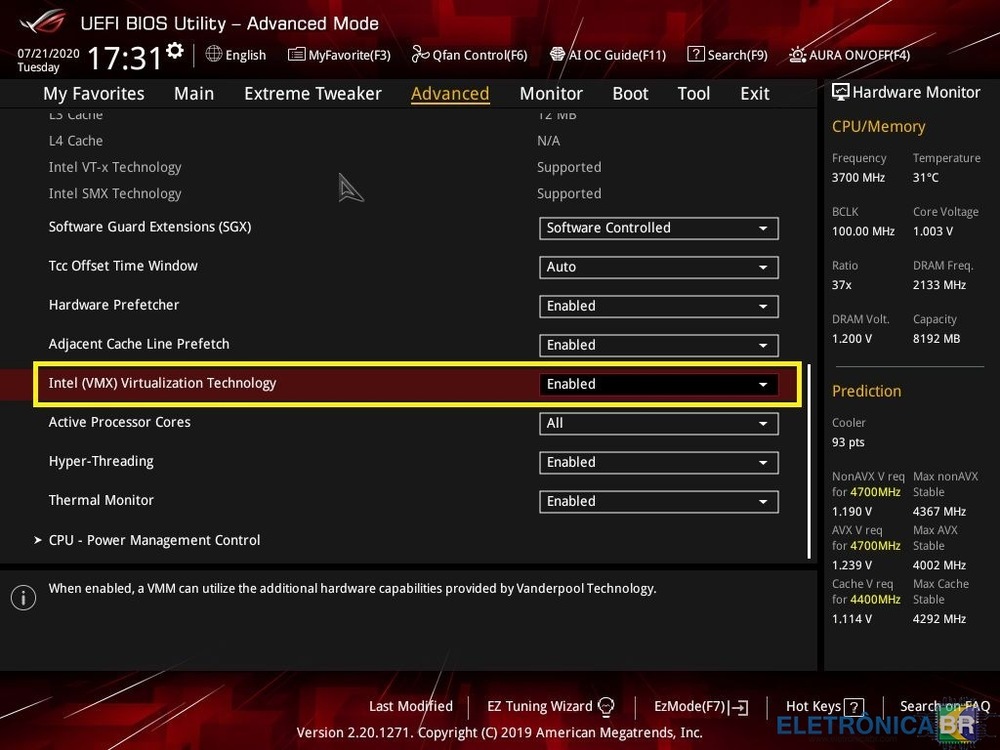Open Software Guard Extensions (SGX) dropdown
1000x750 pixels.
tap(658, 228)
